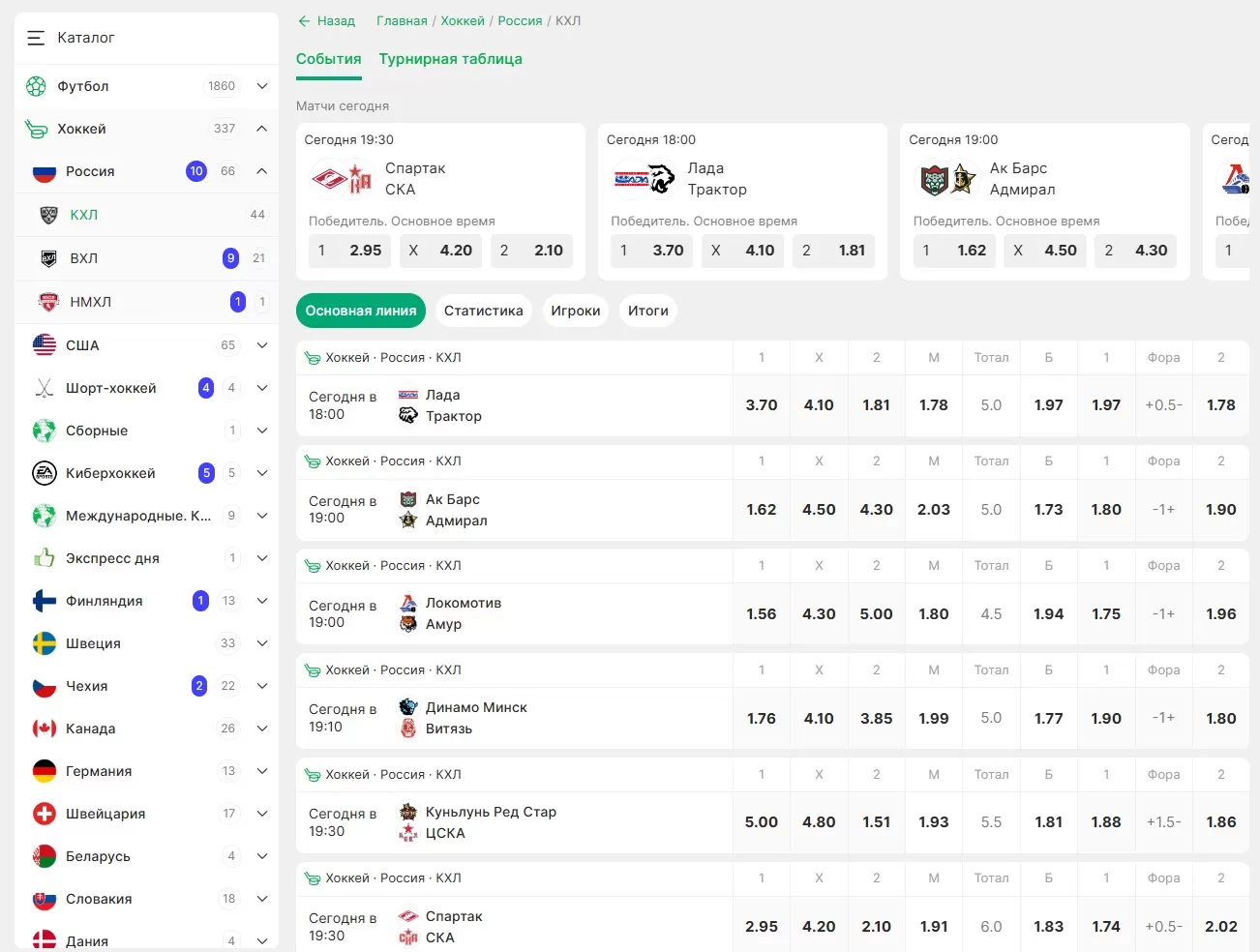
Task: Switch to the Статистика filter pill
Action: point(483,311)
